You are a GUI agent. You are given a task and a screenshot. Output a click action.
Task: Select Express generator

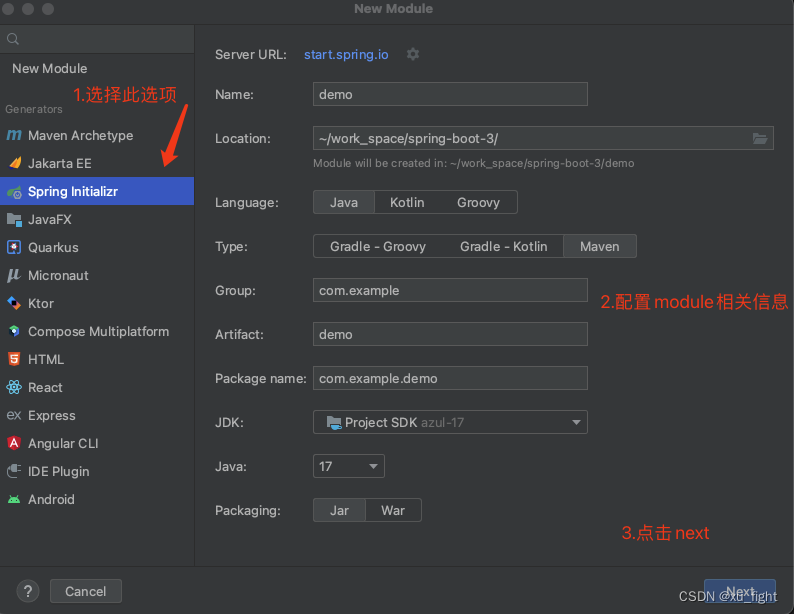click(97, 416)
